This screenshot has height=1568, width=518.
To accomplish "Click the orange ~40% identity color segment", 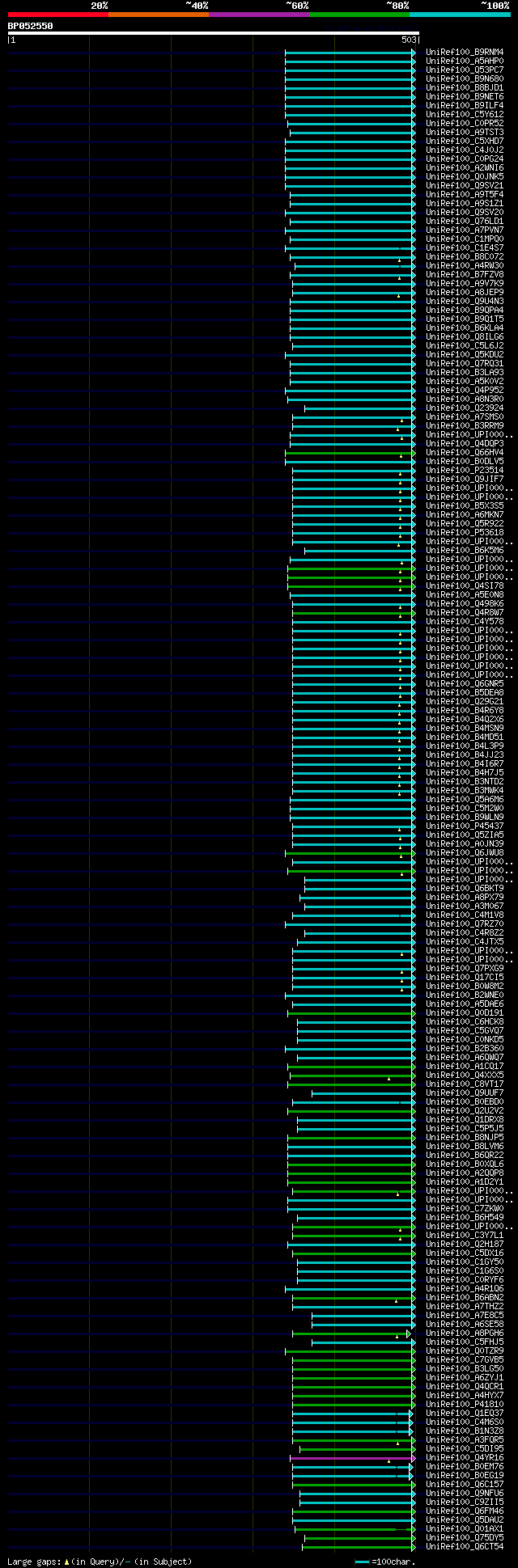I will [158, 15].
